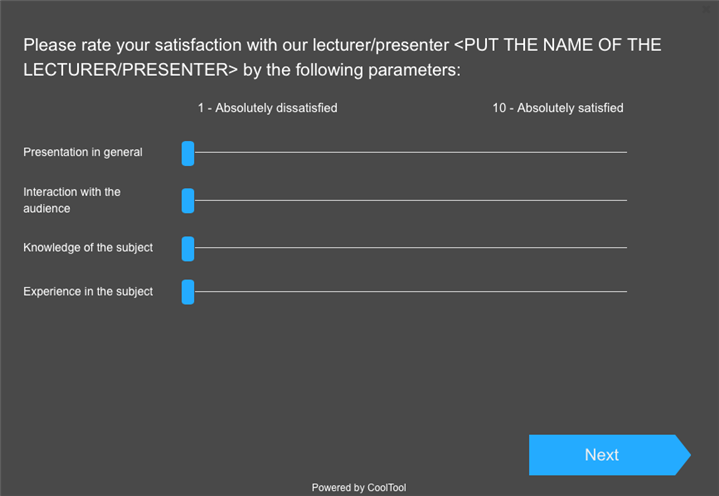Click the 'Experience in the subject' label
The width and height of the screenshot is (719, 496).
pyautogui.click(x=88, y=292)
